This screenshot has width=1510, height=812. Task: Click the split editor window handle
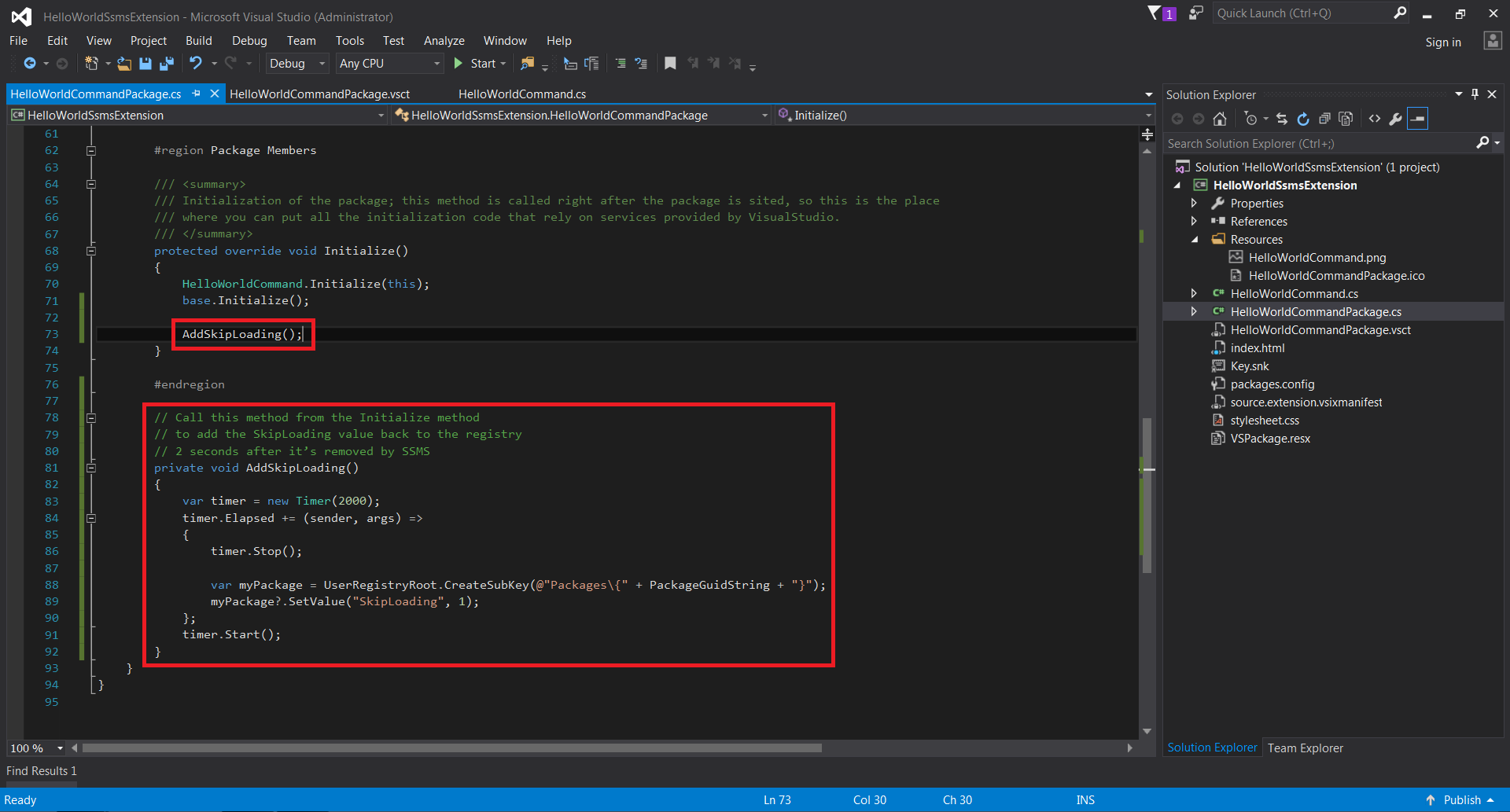(x=1147, y=134)
